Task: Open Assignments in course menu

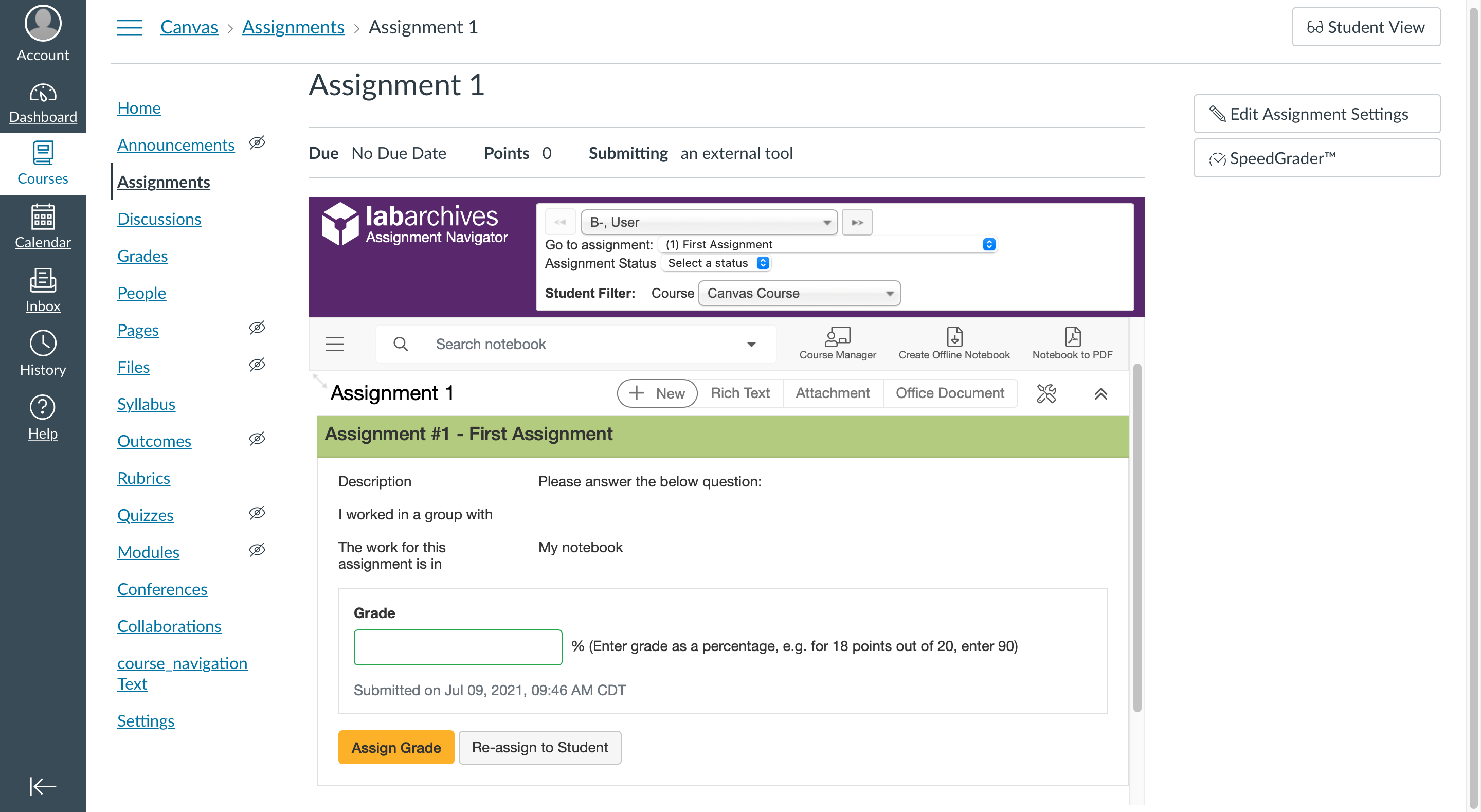Action: [164, 182]
